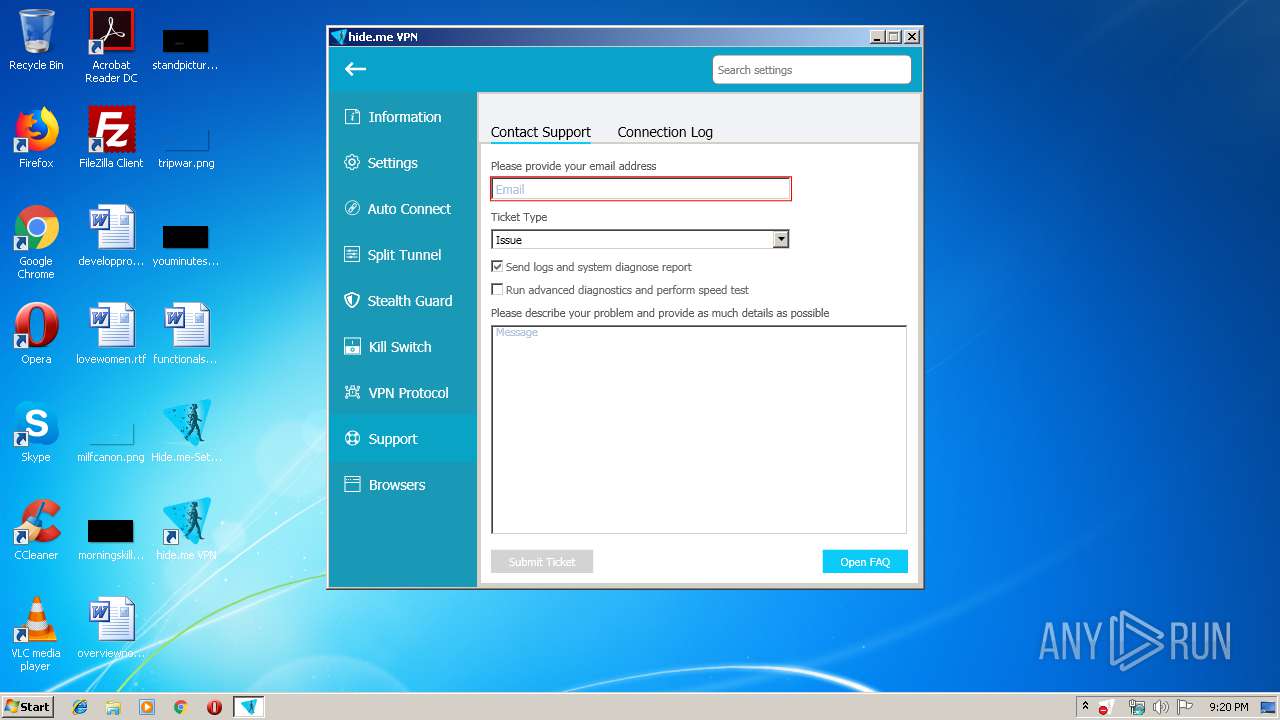
Task: Switch to the Contact Support tab
Action: tap(540, 132)
